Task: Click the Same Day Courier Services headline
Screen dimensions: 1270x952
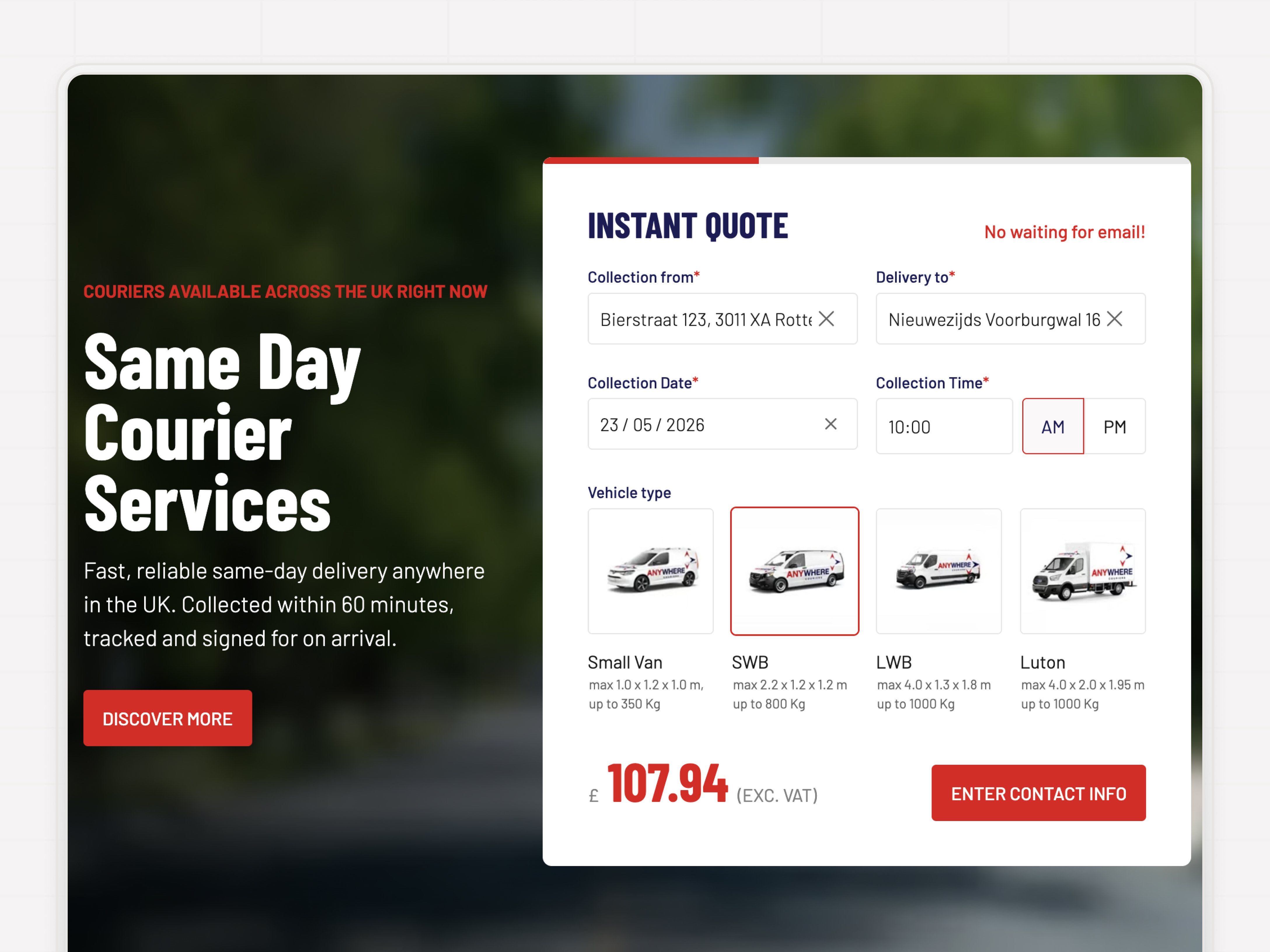Action: pyautogui.click(x=223, y=432)
